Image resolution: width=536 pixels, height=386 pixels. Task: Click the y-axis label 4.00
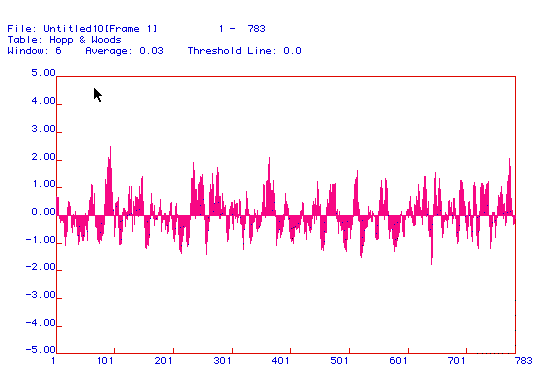(x=43, y=101)
